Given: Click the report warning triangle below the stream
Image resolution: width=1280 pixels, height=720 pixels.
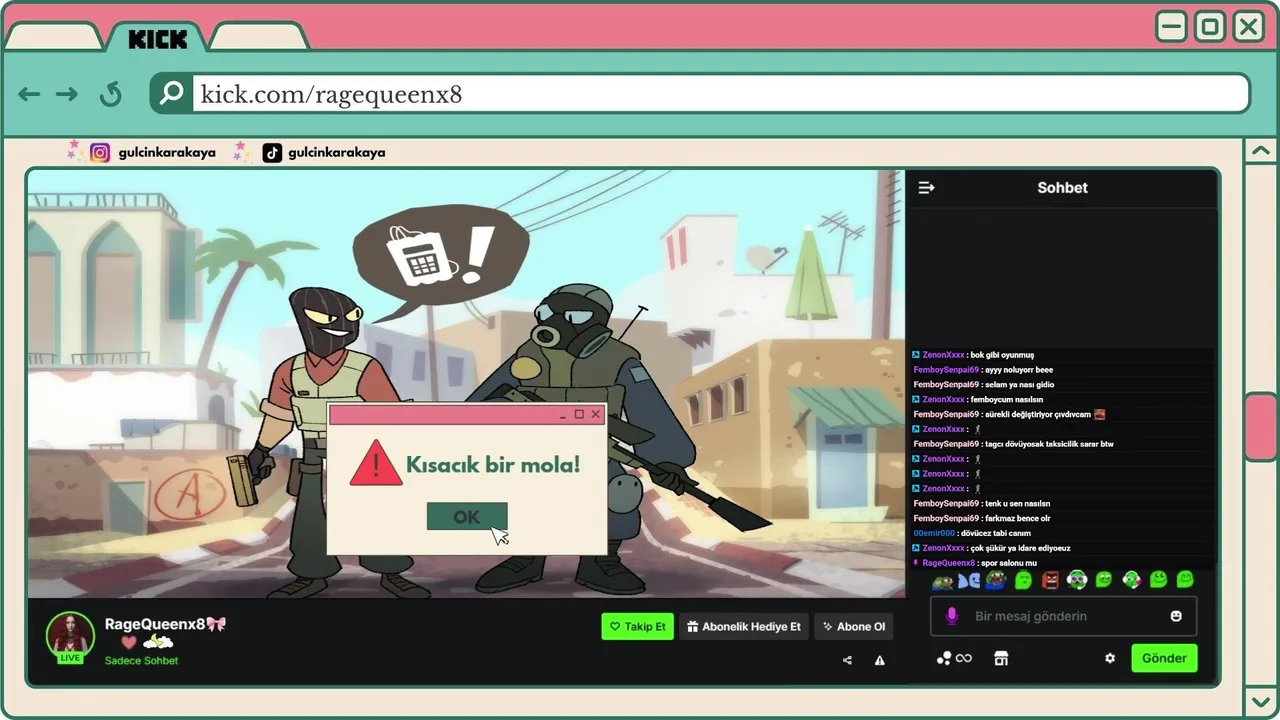Looking at the screenshot, I should [x=880, y=660].
